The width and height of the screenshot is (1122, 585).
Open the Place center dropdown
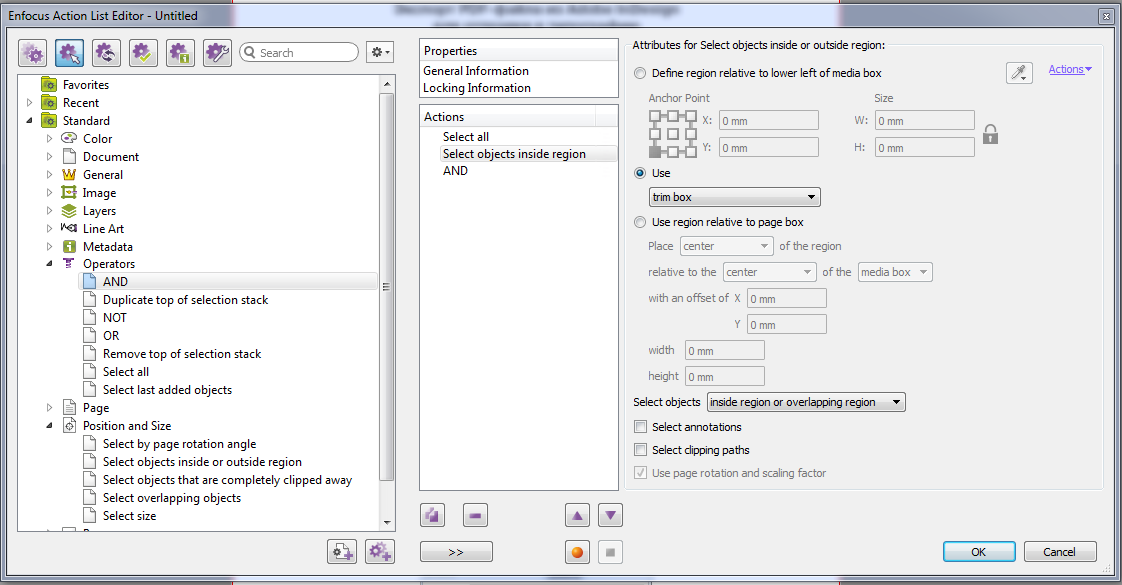(x=726, y=246)
